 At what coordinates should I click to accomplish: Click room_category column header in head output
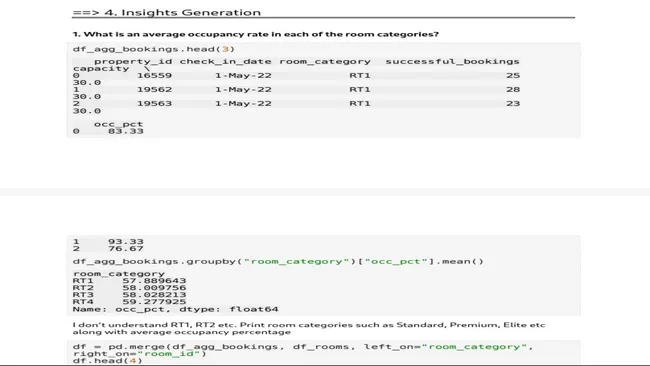click(325, 61)
